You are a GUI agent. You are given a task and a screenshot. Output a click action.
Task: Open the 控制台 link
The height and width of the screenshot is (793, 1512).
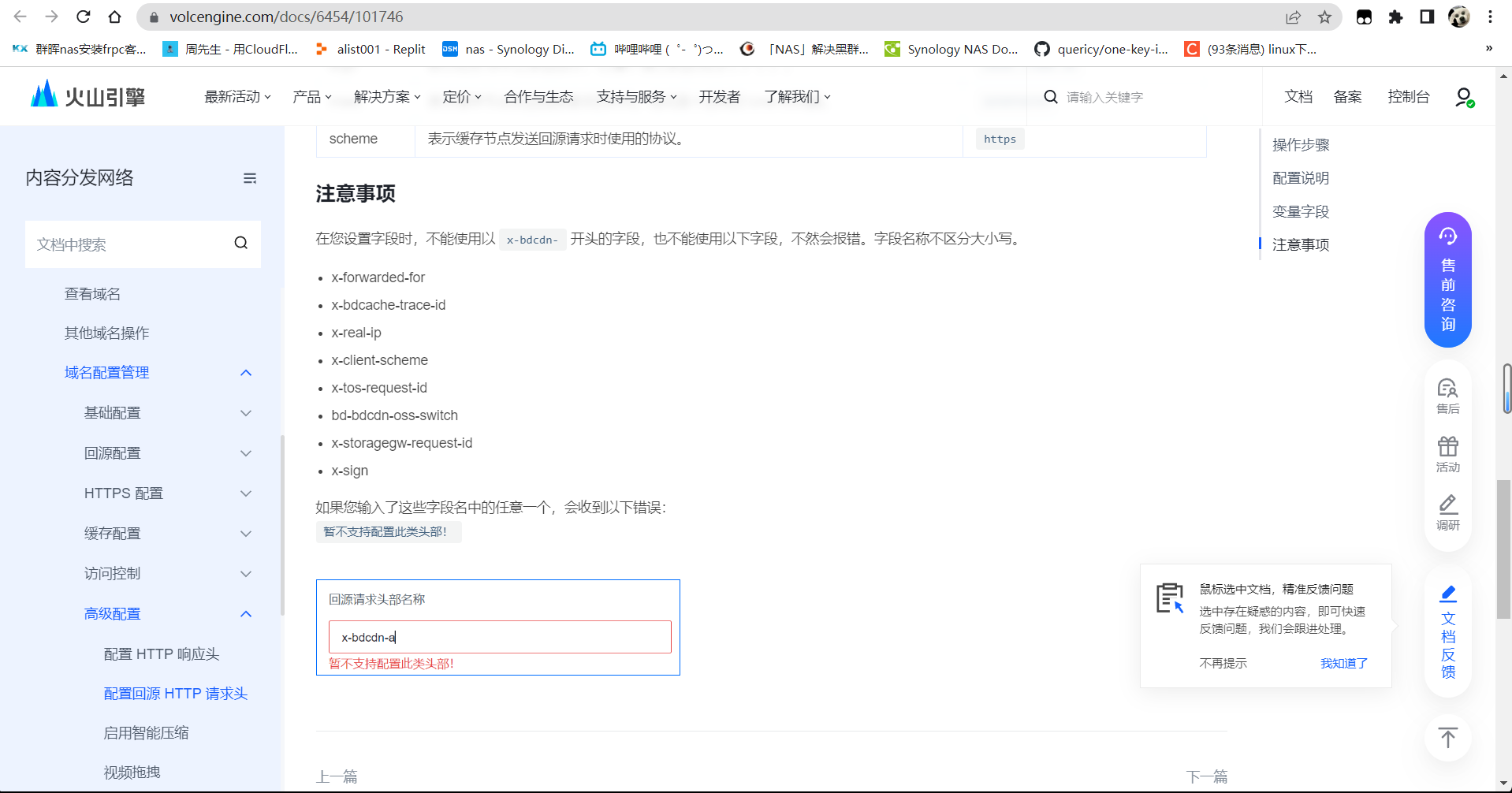1409,96
